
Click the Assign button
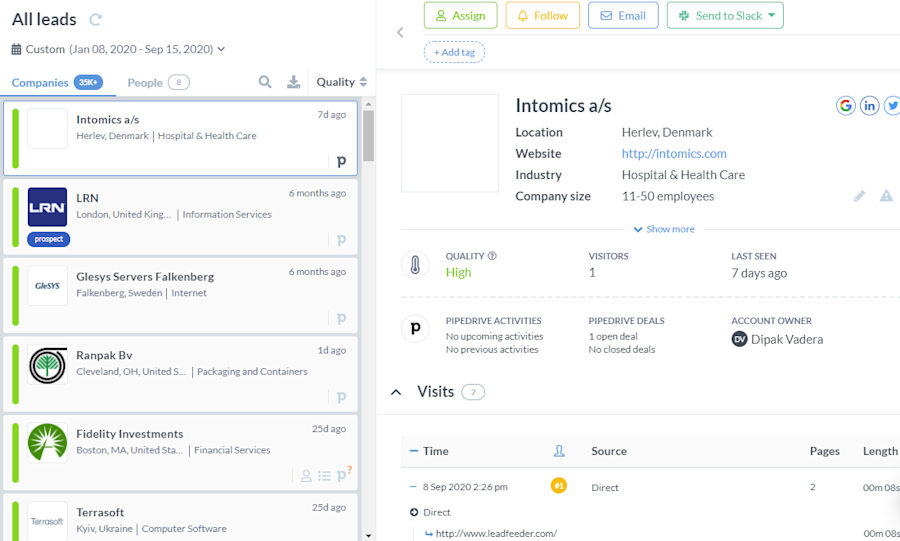[460, 15]
